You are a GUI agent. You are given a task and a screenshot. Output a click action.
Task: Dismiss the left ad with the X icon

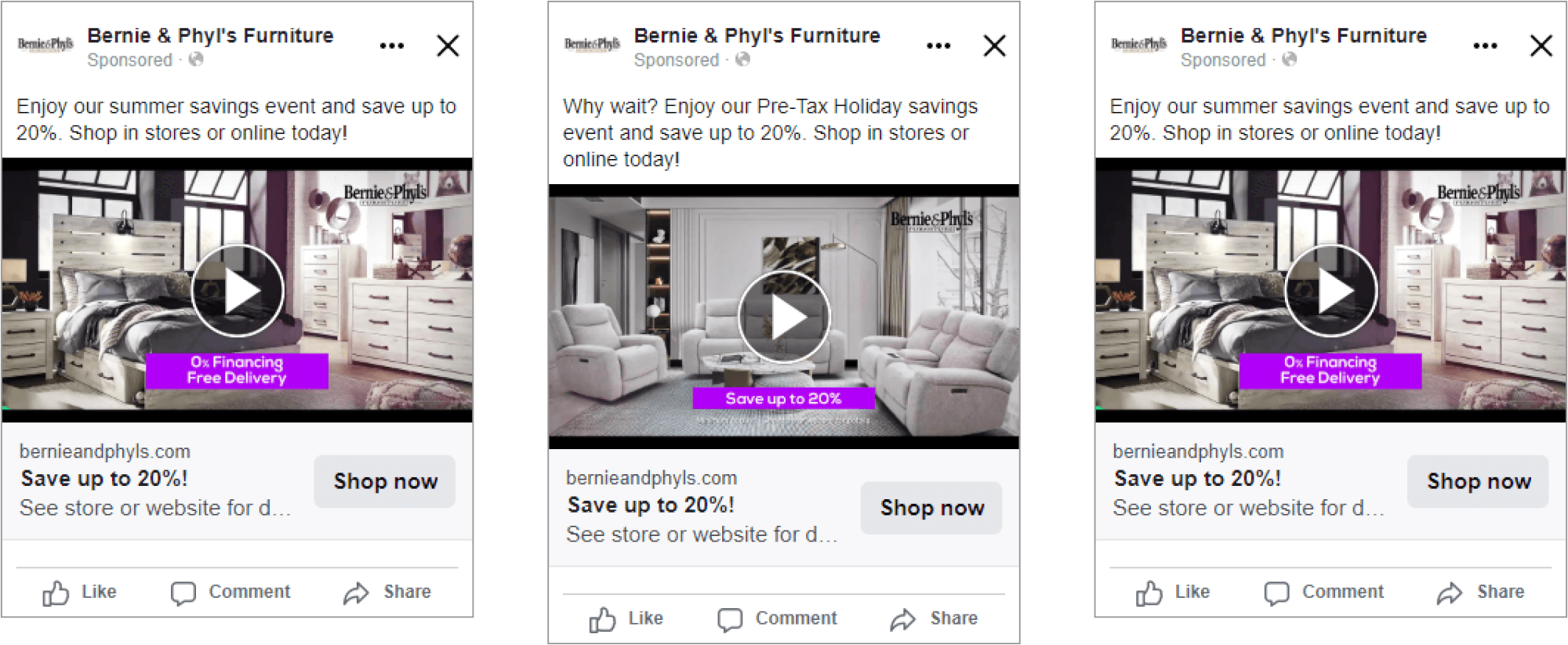pyautogui.click(x=448, y=45)
